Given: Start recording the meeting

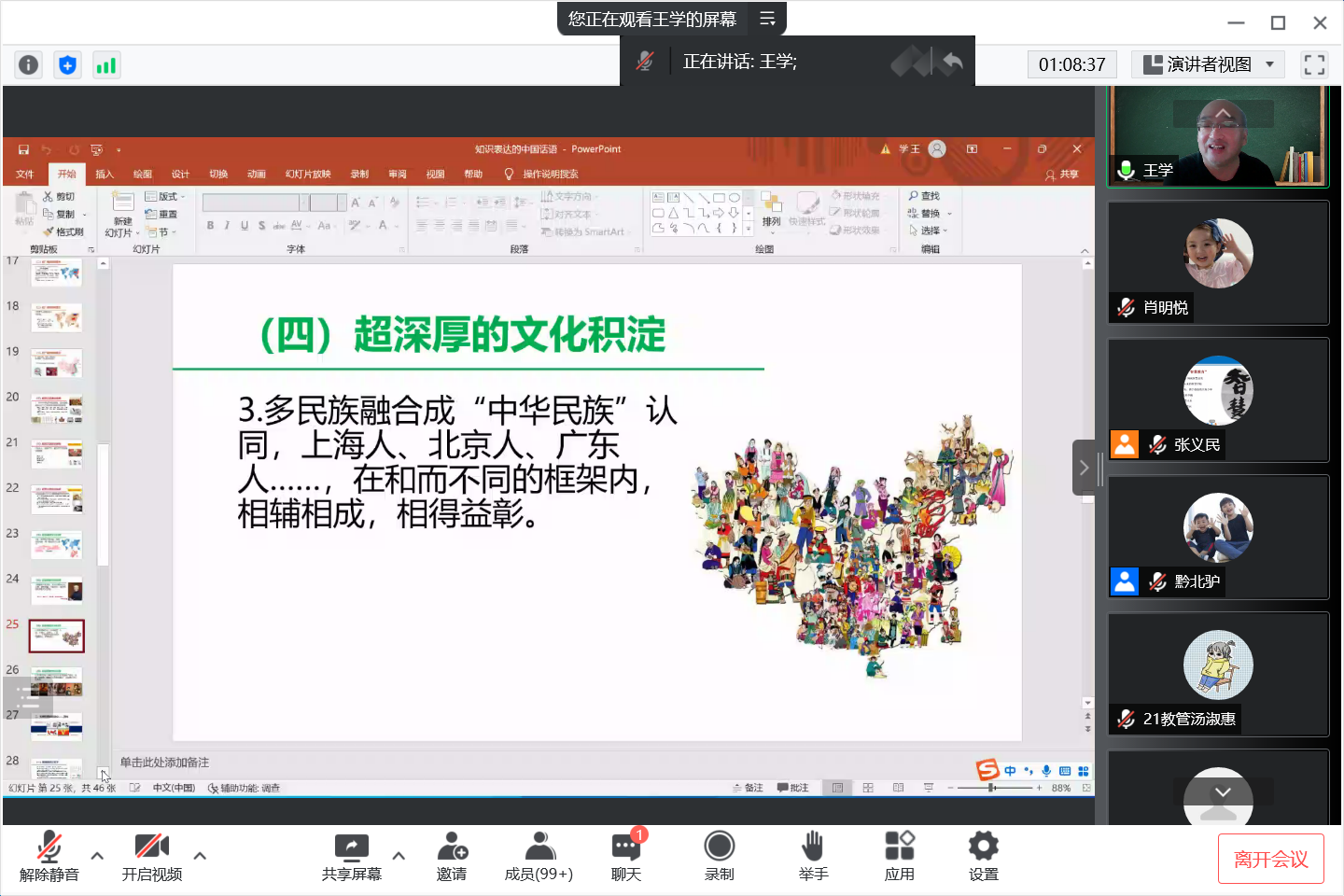Looking at the screenshot, I should [x=719, y=855].
